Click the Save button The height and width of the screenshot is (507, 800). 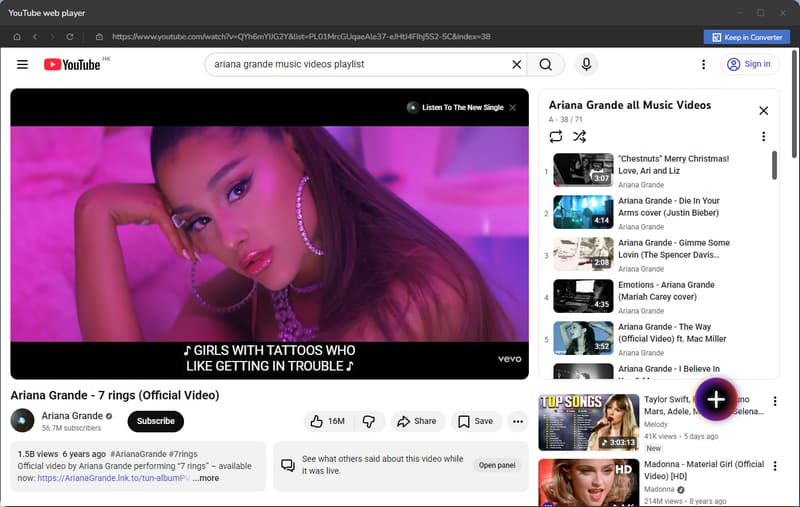tap(476, 421)
